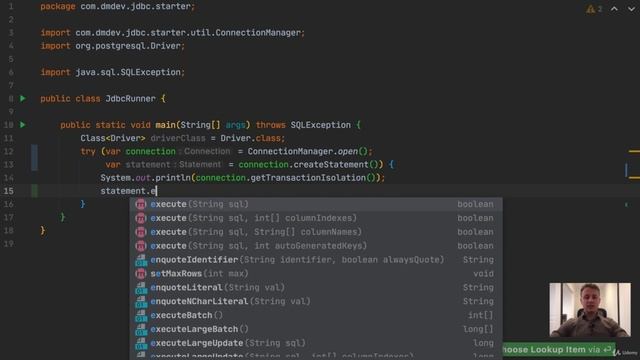Image resolution: width=640 pixels, height=360 pixels.
Task: Pick enquoteIdentifier completion item
Action: click(316, 260)
